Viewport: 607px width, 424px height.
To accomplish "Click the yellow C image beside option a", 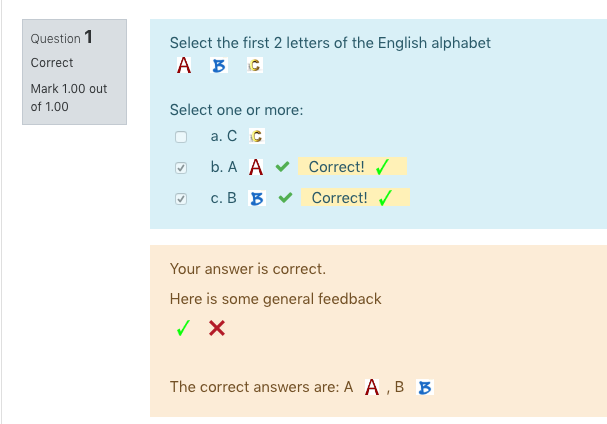I will (257, 136).
